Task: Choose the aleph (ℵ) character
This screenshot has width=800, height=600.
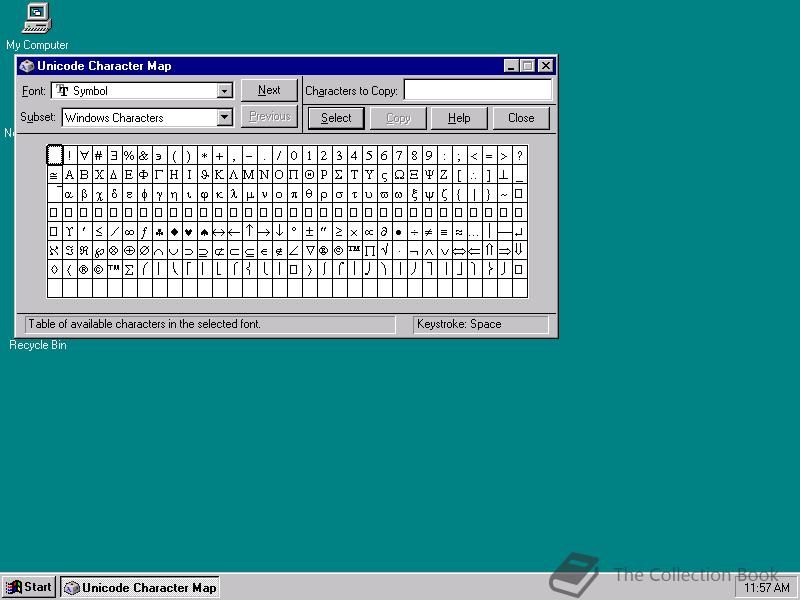Action: coord(54,251)
